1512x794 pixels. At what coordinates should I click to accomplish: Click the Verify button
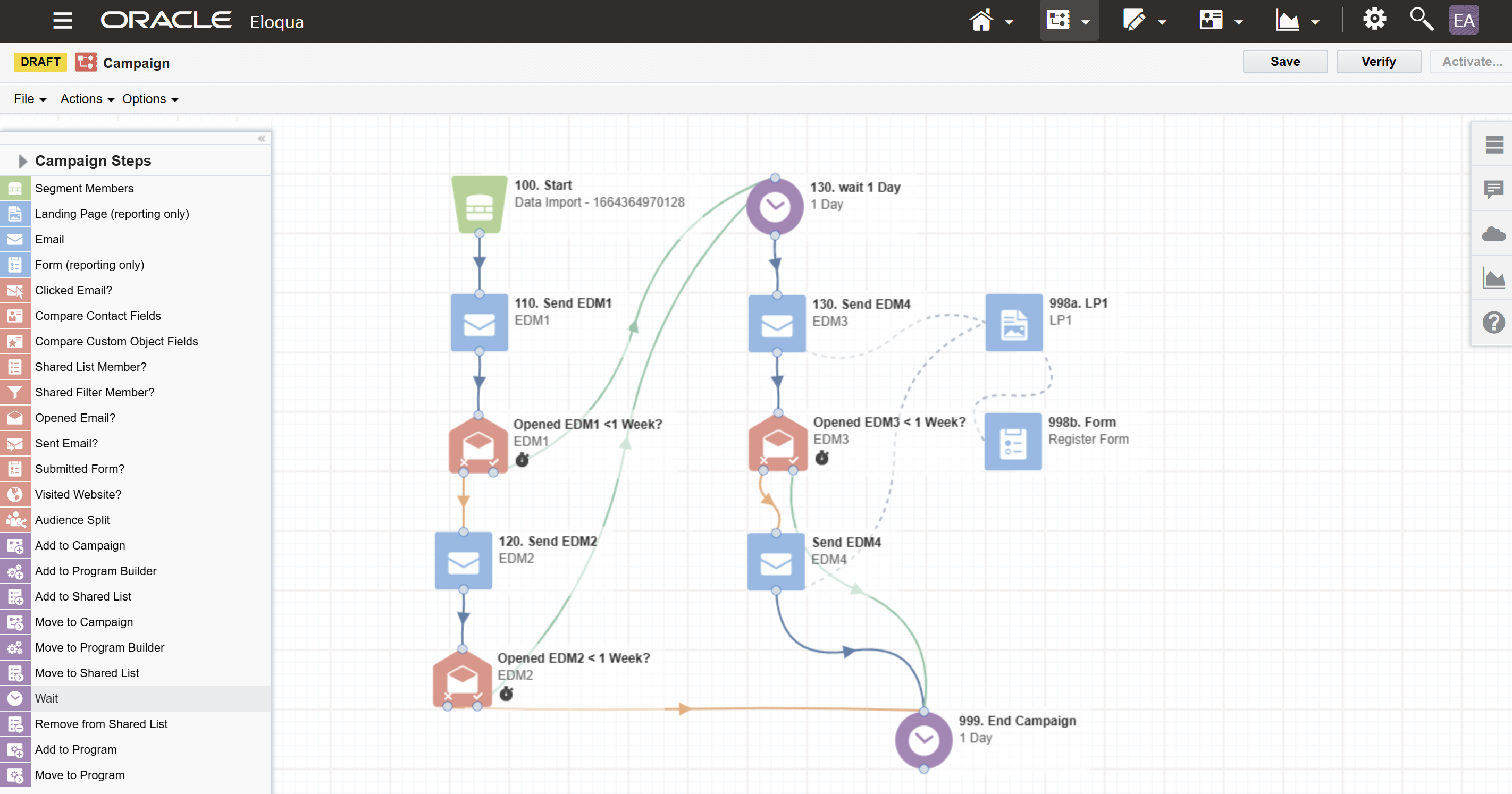pos(1378,62)
